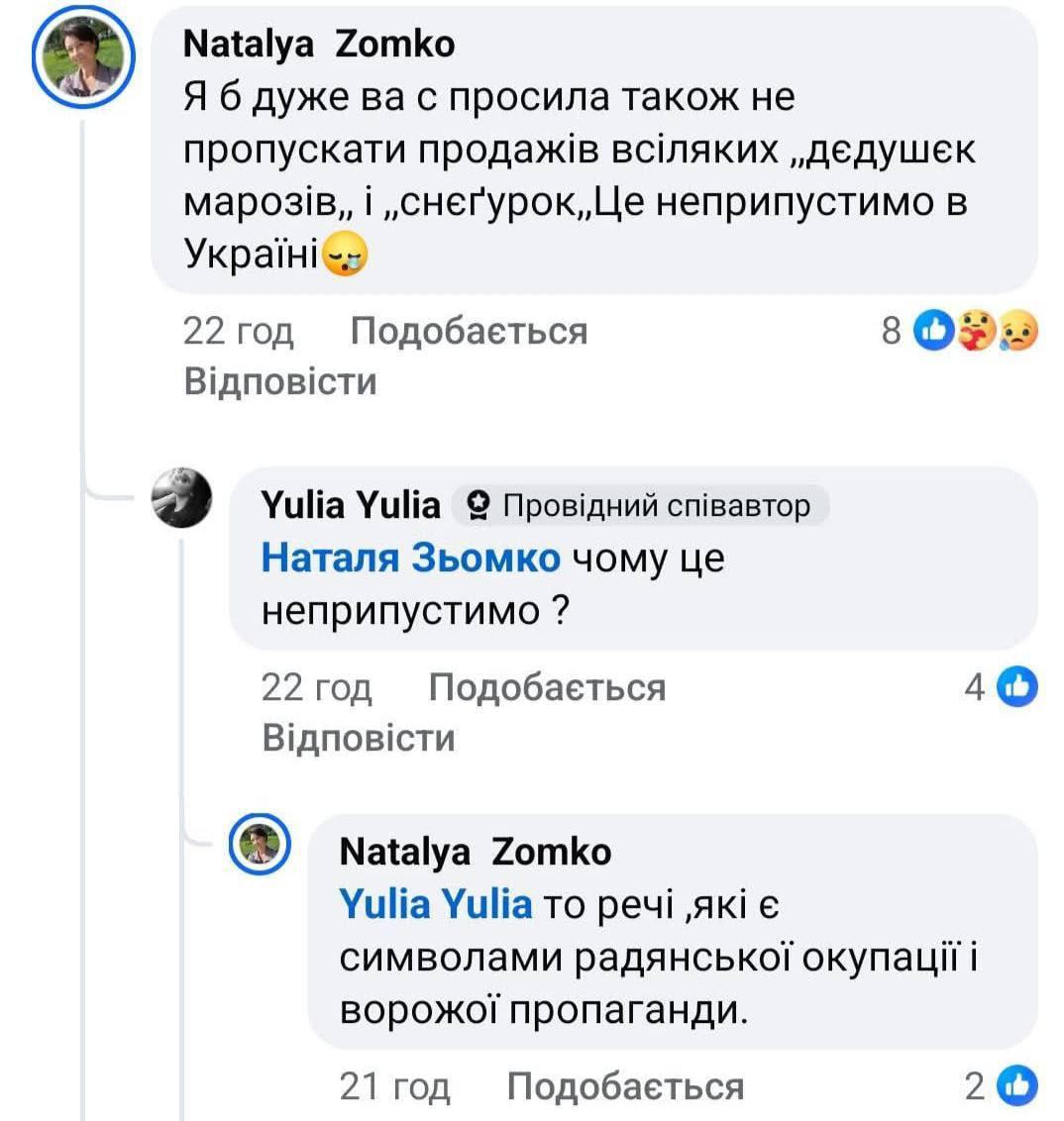The height and width of the screenshot is (1121, 1064).
Task: Open the Наталя Зьомко mention link
Action: 410,559
